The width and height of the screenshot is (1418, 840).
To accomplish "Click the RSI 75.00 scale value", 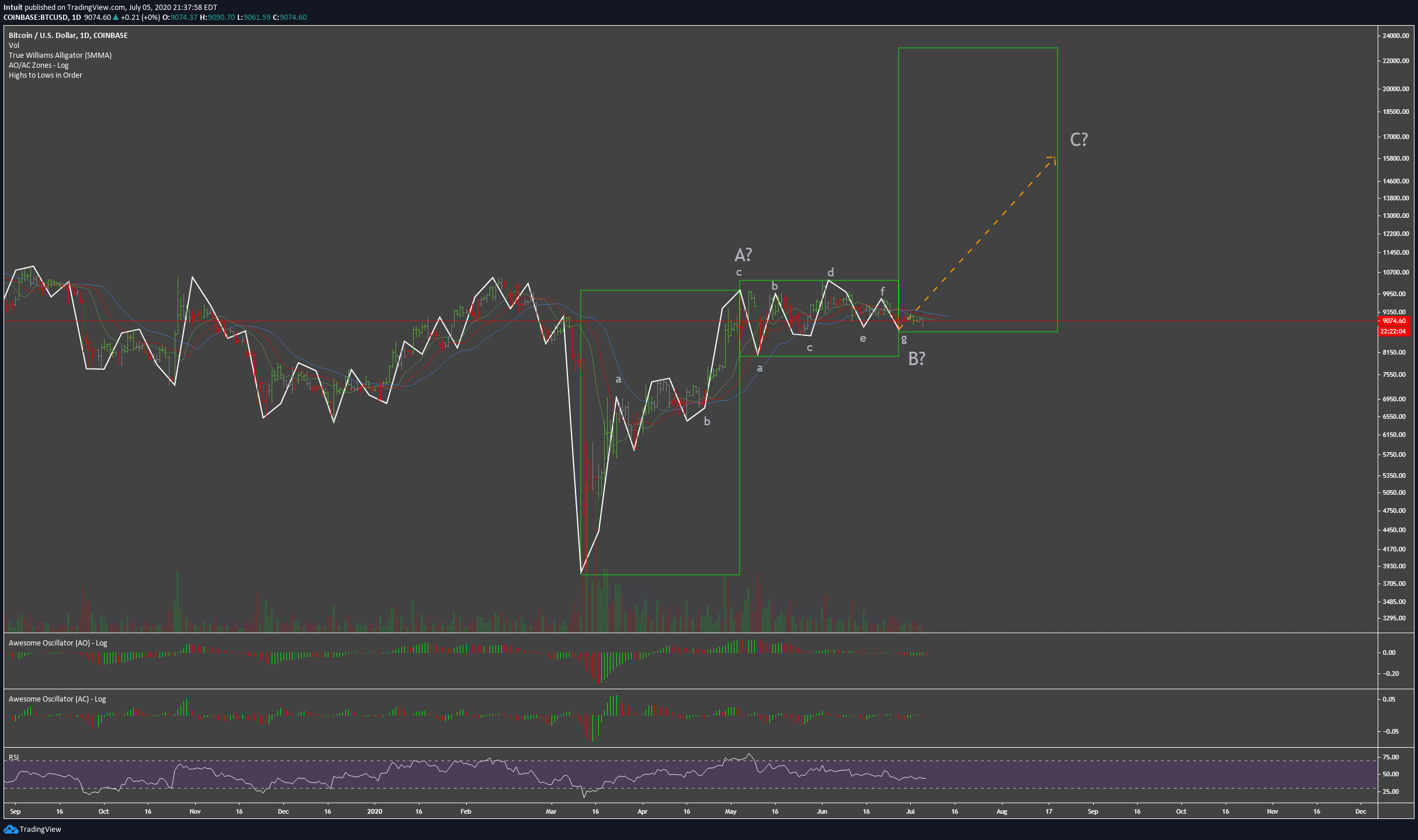I will point(1391,757).
